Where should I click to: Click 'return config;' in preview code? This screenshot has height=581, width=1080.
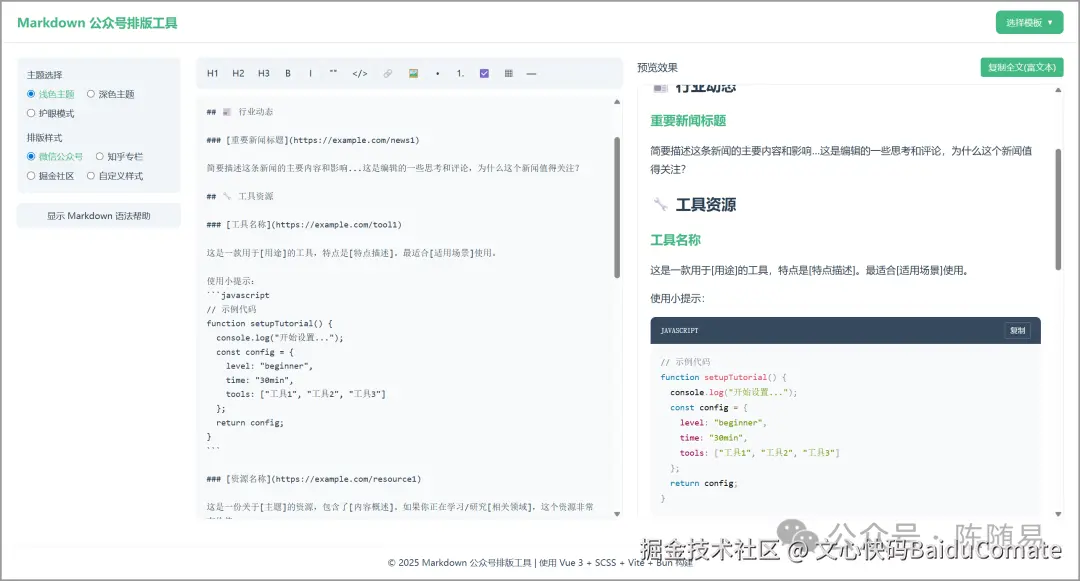tap(703, 483)
